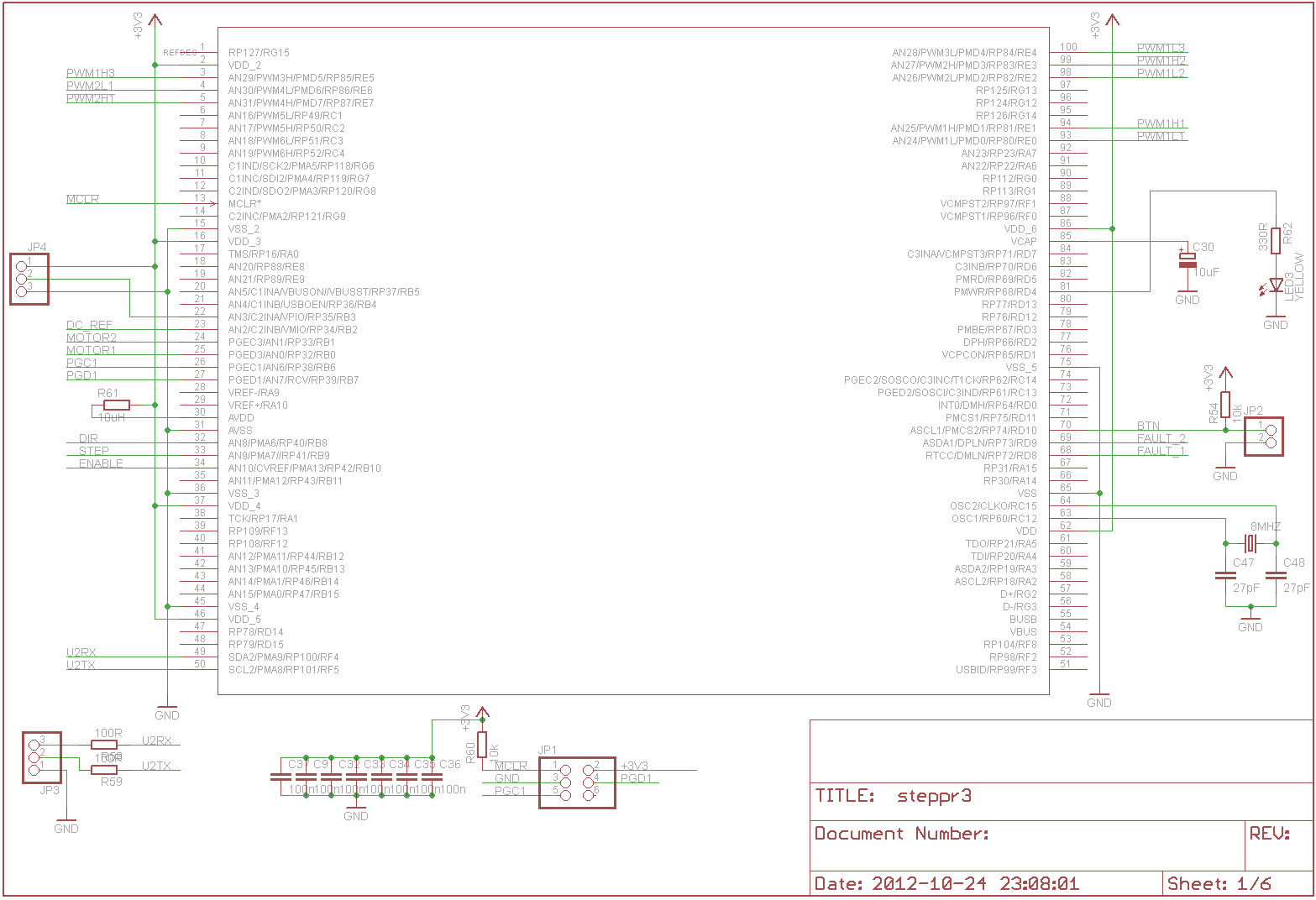Click the title text steppr3
The image size is (1316, 900).
[x=934, y=795]
